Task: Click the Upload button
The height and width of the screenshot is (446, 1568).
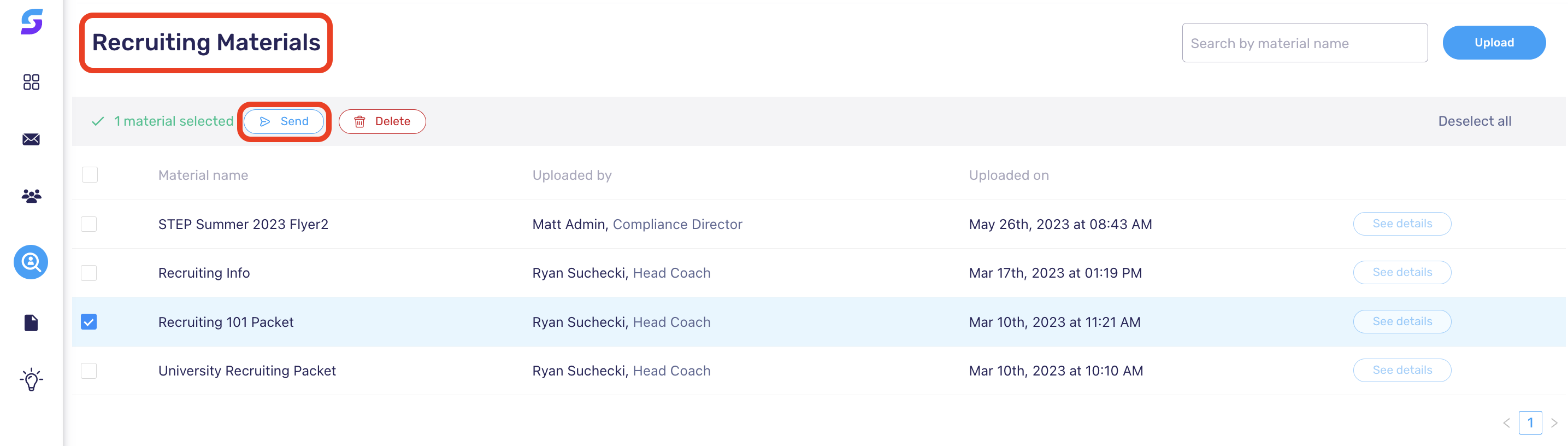Action: [1494, 43]
